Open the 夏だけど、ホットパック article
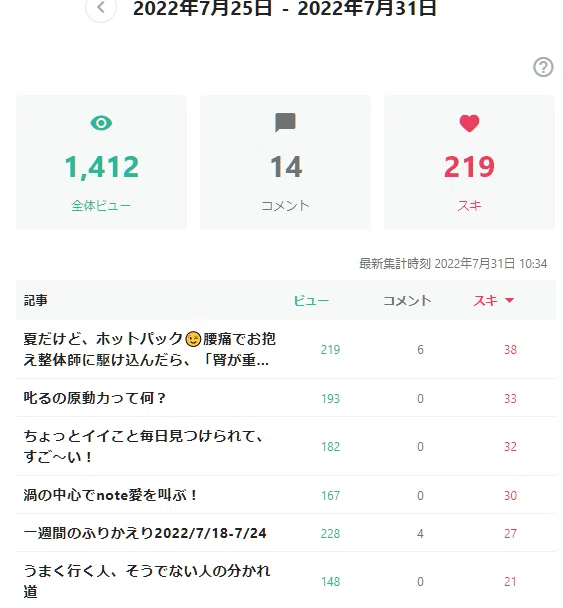 point(150,350)
